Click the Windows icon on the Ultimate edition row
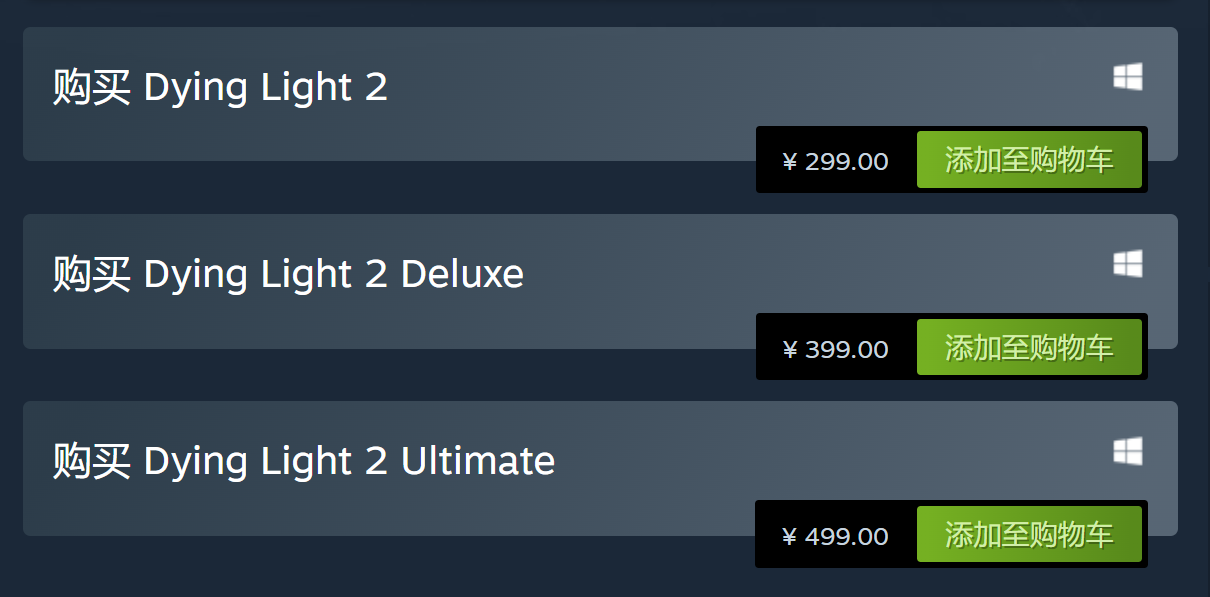The height and width of the screenshot is (597, 1210). pyautogui.click(x=1128, y=451)
